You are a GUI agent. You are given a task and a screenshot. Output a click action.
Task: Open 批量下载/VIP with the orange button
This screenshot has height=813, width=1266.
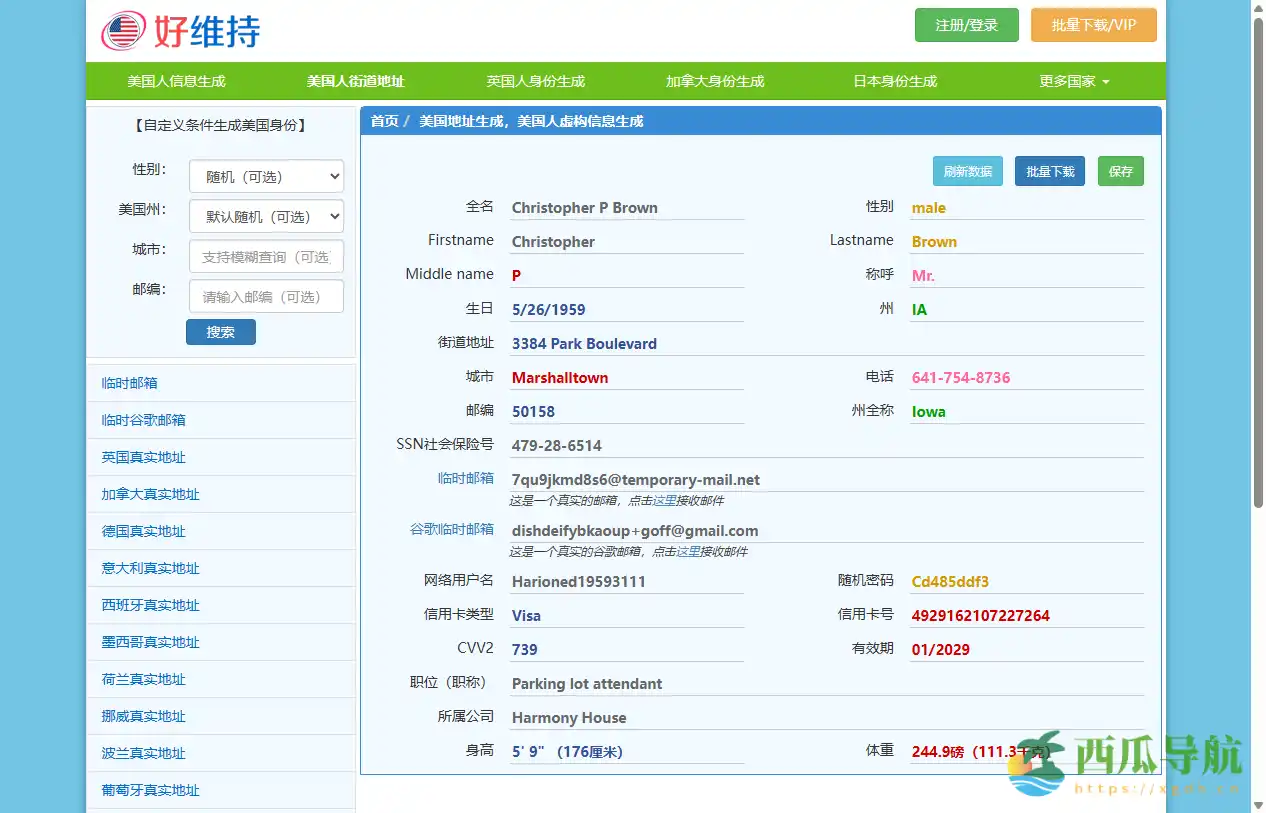coord(1094,25)
